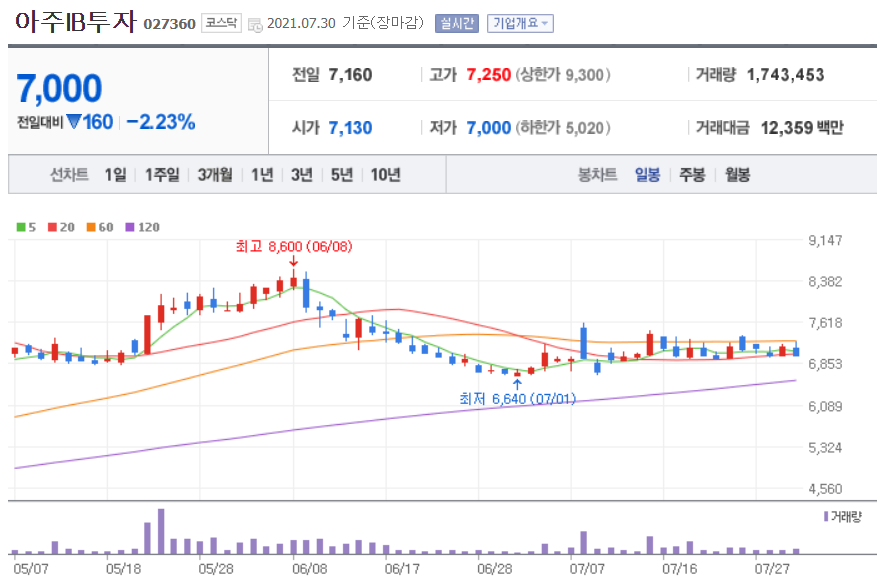Click the 6,853 price axis label
877x582 pixels.
pyautogui.click(x=825, y=364)
